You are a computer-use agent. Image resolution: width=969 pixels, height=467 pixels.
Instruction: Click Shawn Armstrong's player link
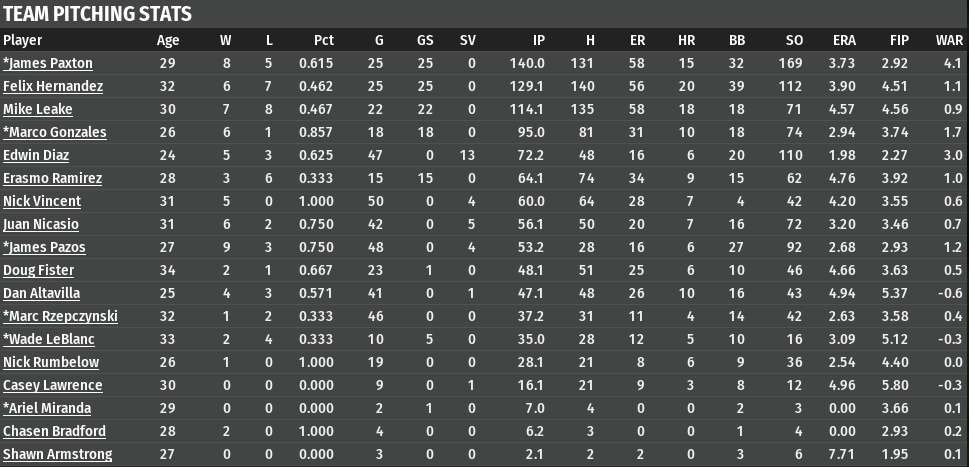click(57, 455)
